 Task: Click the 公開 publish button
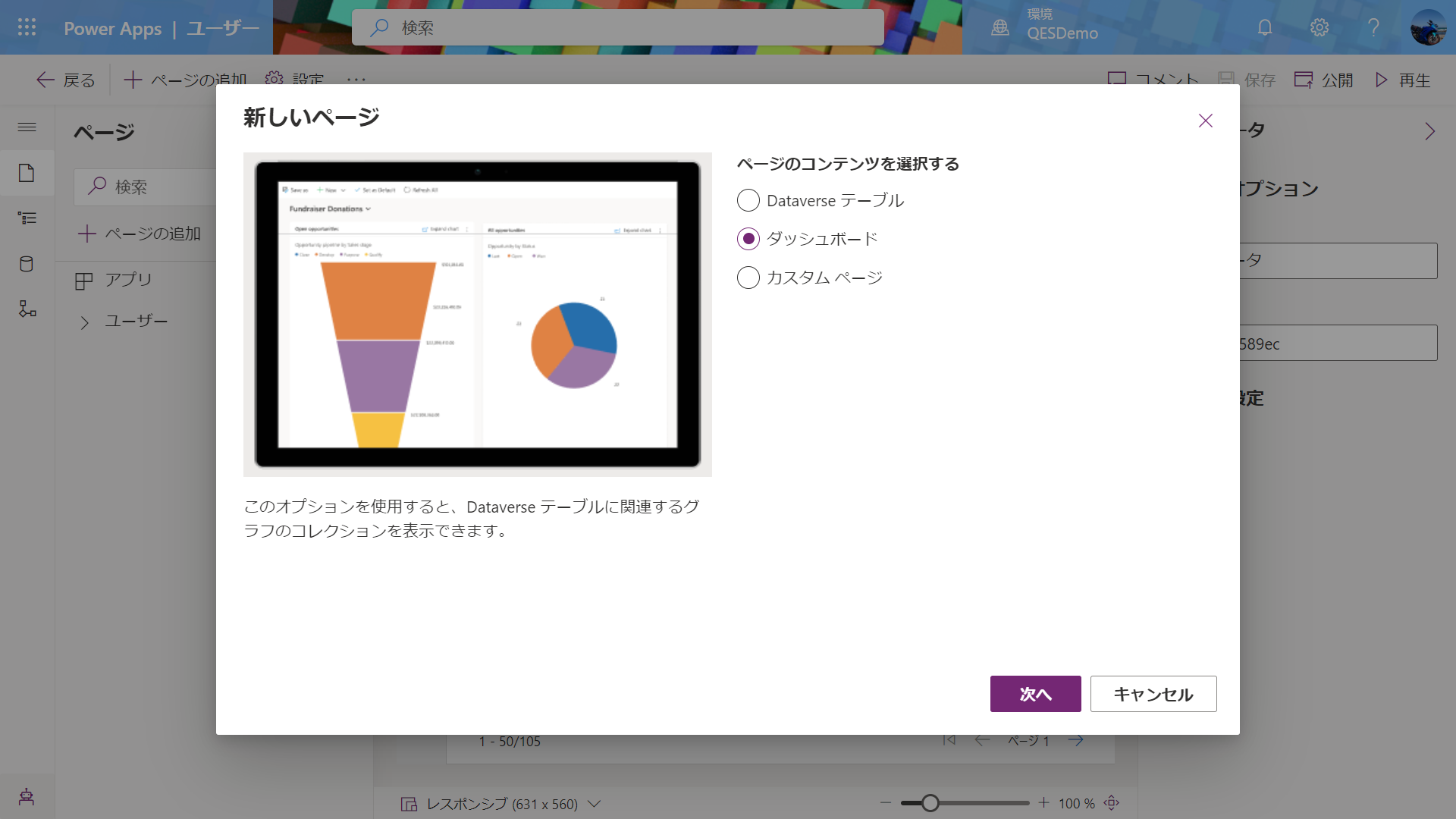point(1323,80)
